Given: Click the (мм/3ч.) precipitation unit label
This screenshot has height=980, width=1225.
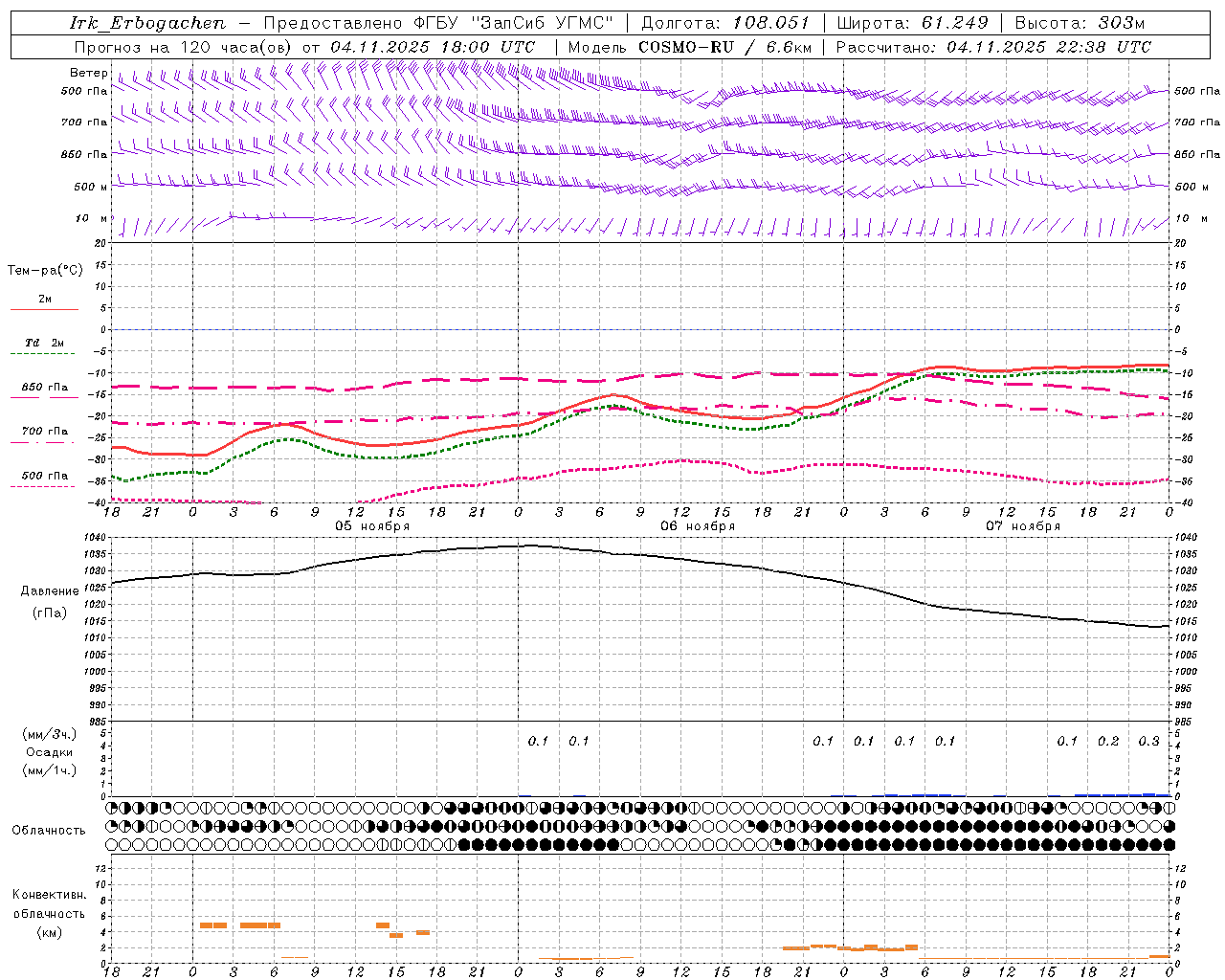Looking at the screenshot, I should 50,734.
